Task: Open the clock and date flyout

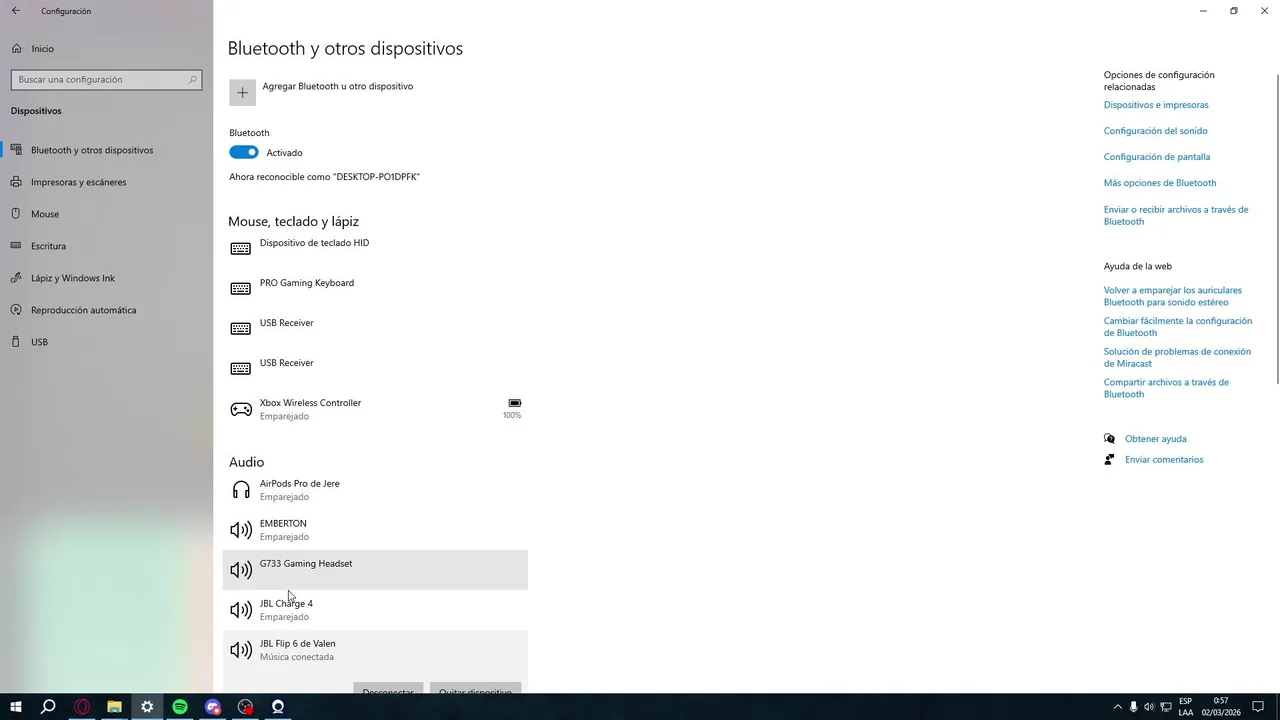Action: pyautogui.click(x=1221, y=707)
